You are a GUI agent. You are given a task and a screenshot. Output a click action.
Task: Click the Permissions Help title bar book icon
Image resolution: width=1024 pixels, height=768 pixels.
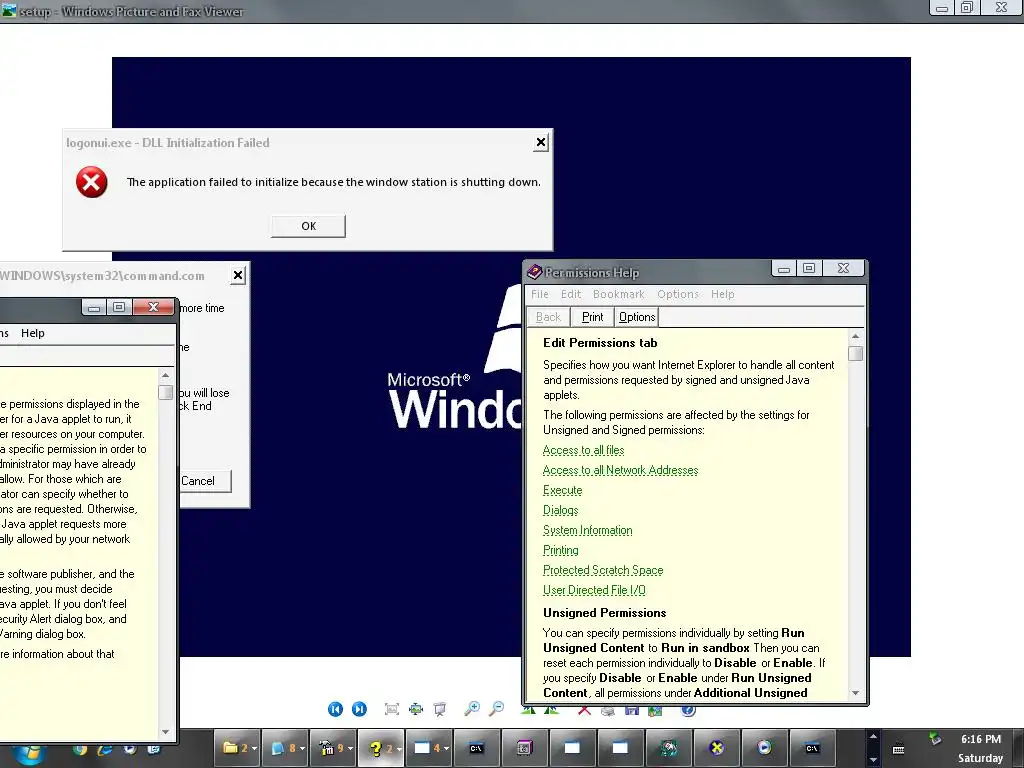(534, 272)
